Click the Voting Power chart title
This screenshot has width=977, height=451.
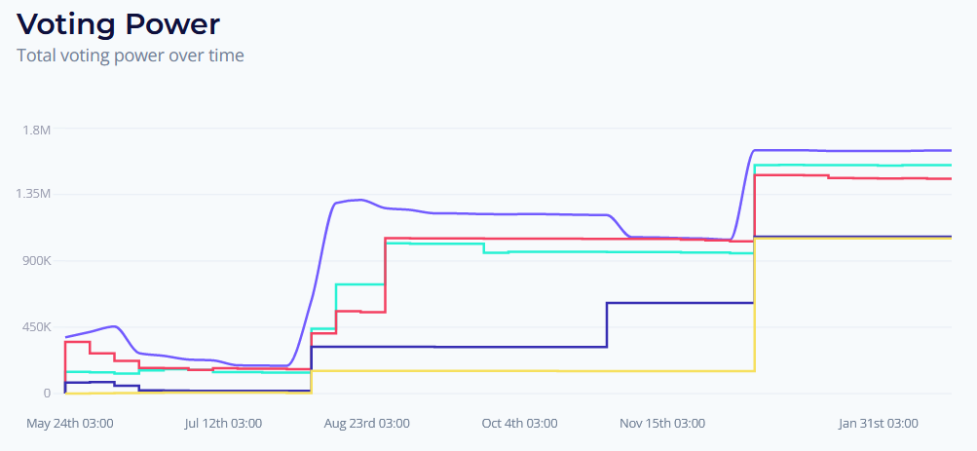pyautogui.click(x=118, y=24)
